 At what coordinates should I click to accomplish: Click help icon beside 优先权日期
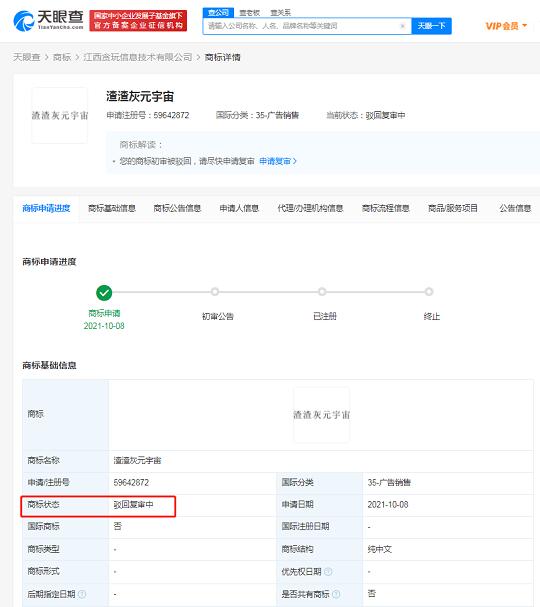coord(328,571)
